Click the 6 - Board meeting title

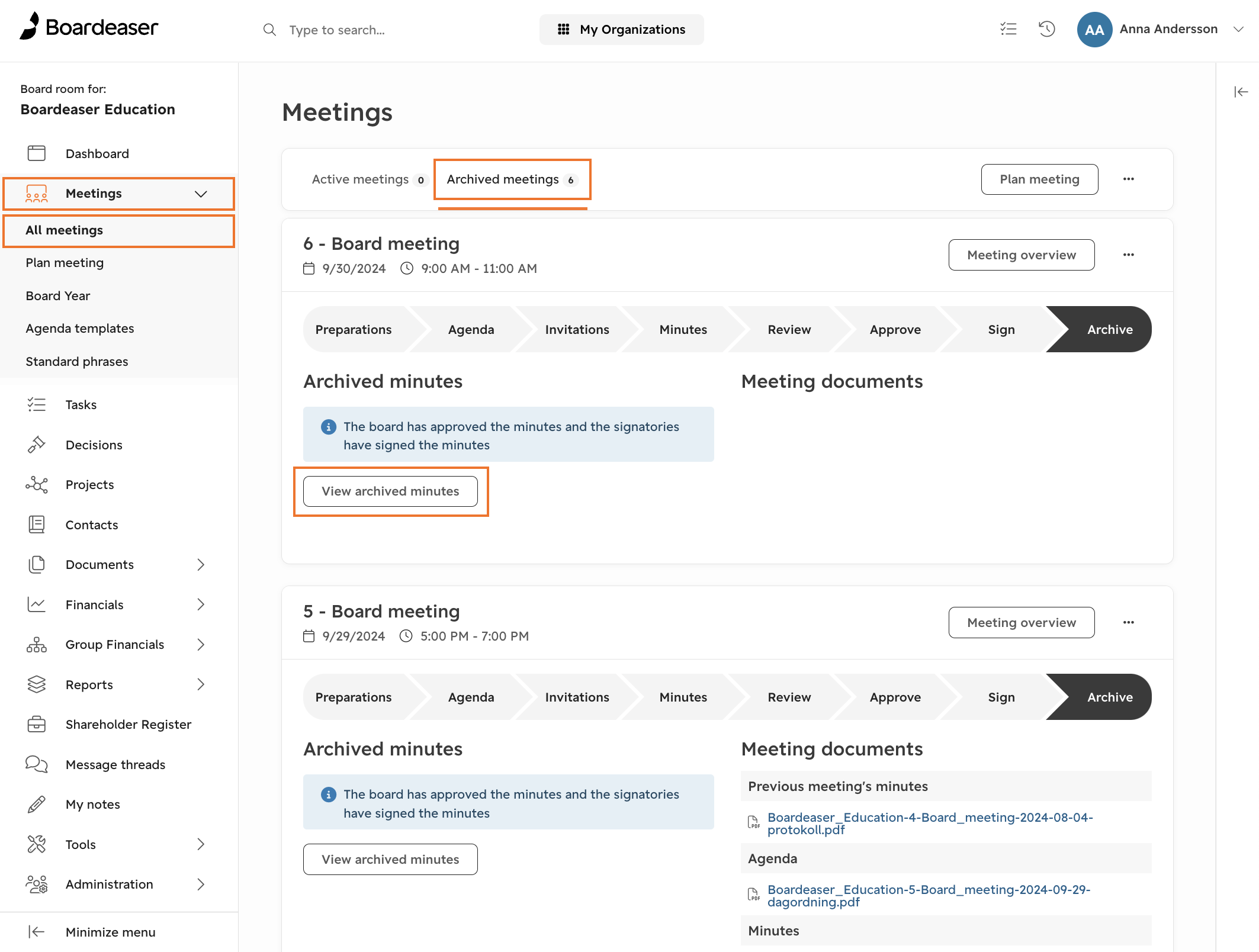pos(381,244)
